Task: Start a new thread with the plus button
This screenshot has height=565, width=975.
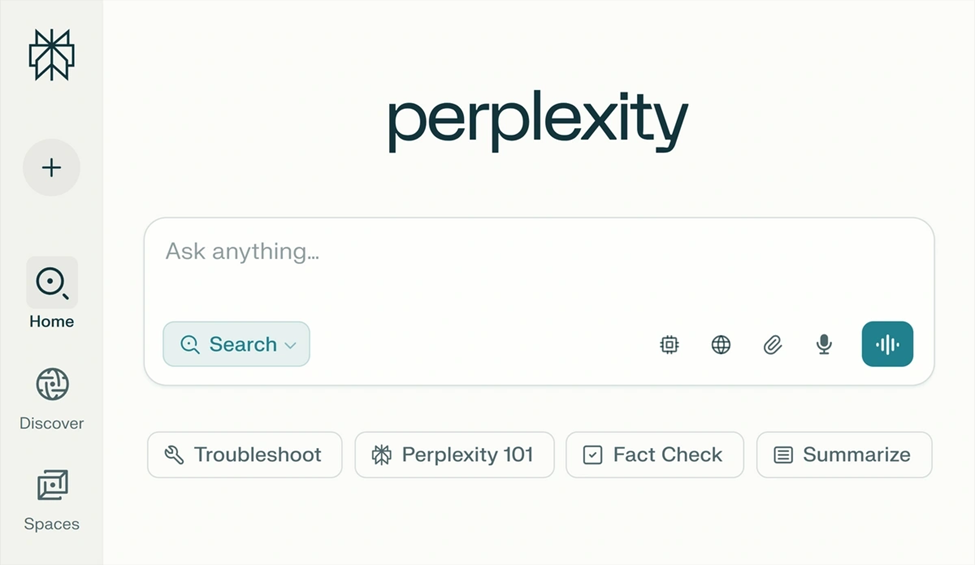Action: [x=52, y=168]
